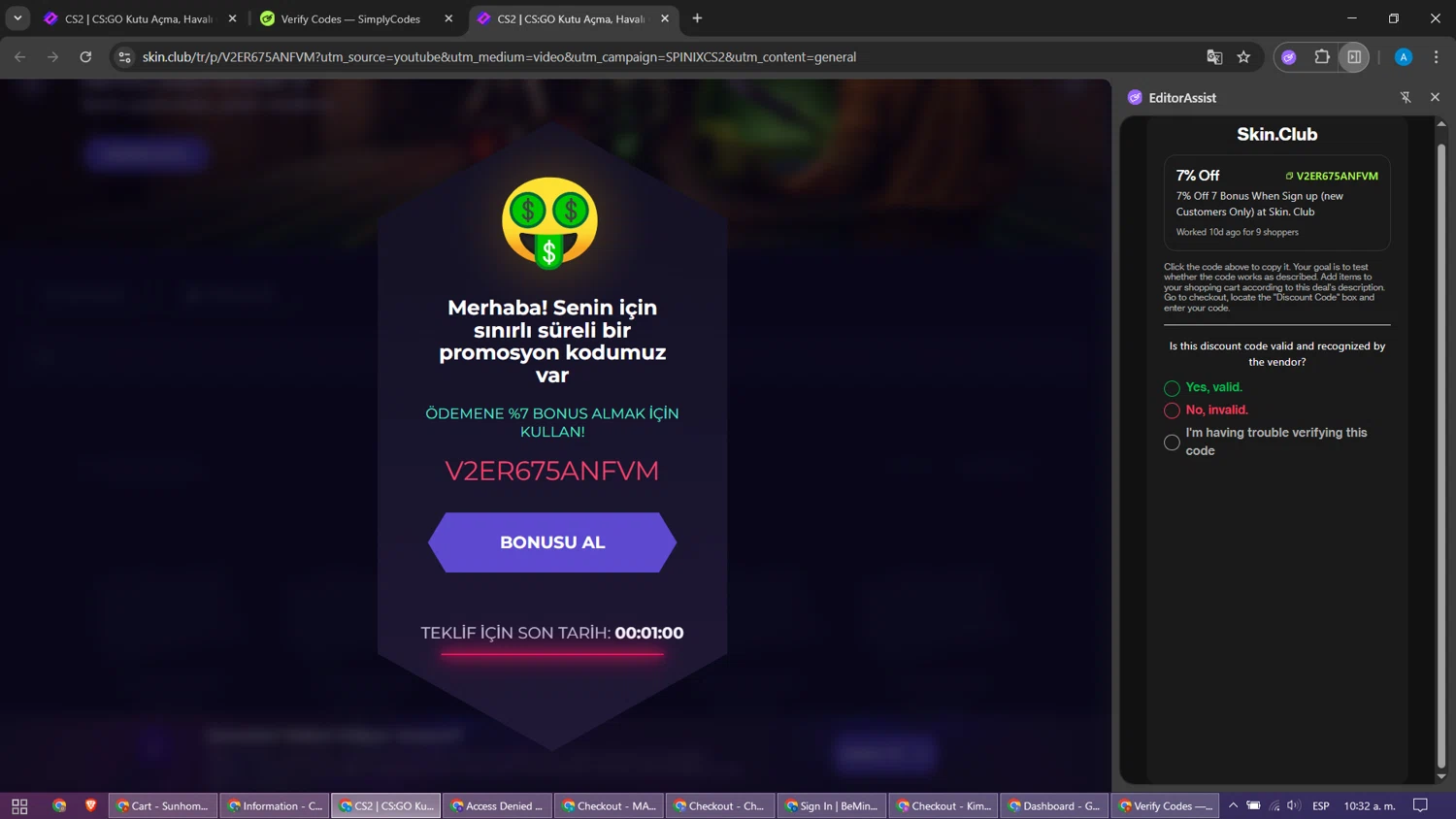Click the BONUSU AL button
Image resolution: width=1456 pixels, height=819 pixels.
point(552,542)
